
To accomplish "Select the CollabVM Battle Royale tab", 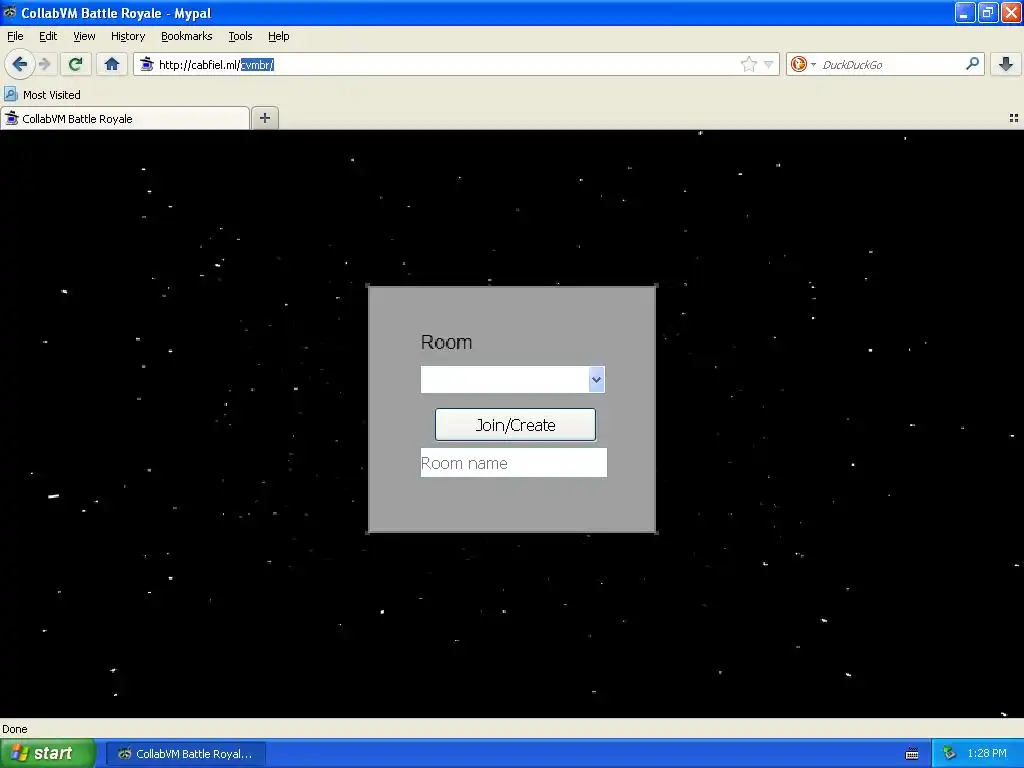I will click(125, 118).
